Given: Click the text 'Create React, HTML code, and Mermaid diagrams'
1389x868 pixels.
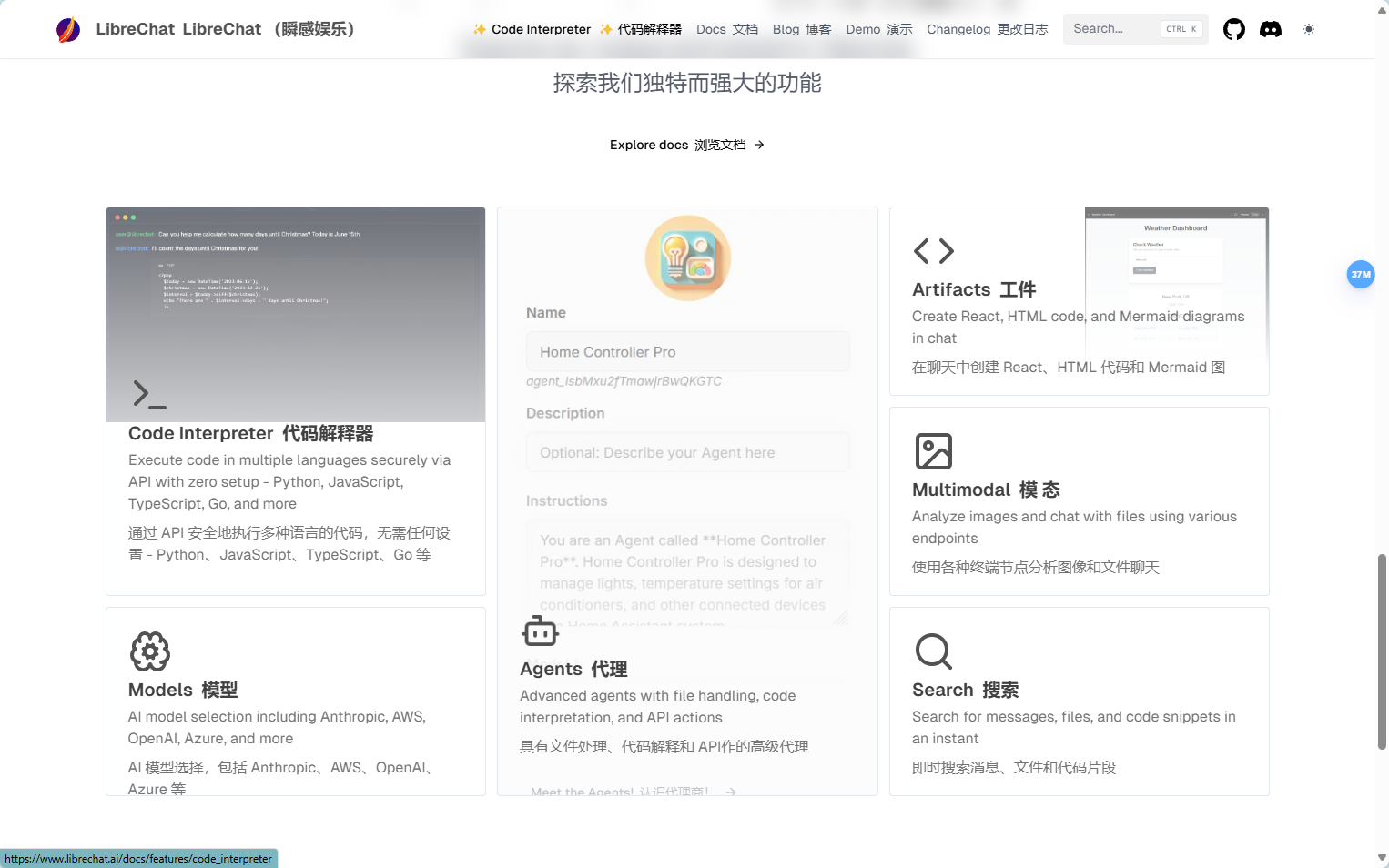Looking at the screenshot, I should 1078,317.
